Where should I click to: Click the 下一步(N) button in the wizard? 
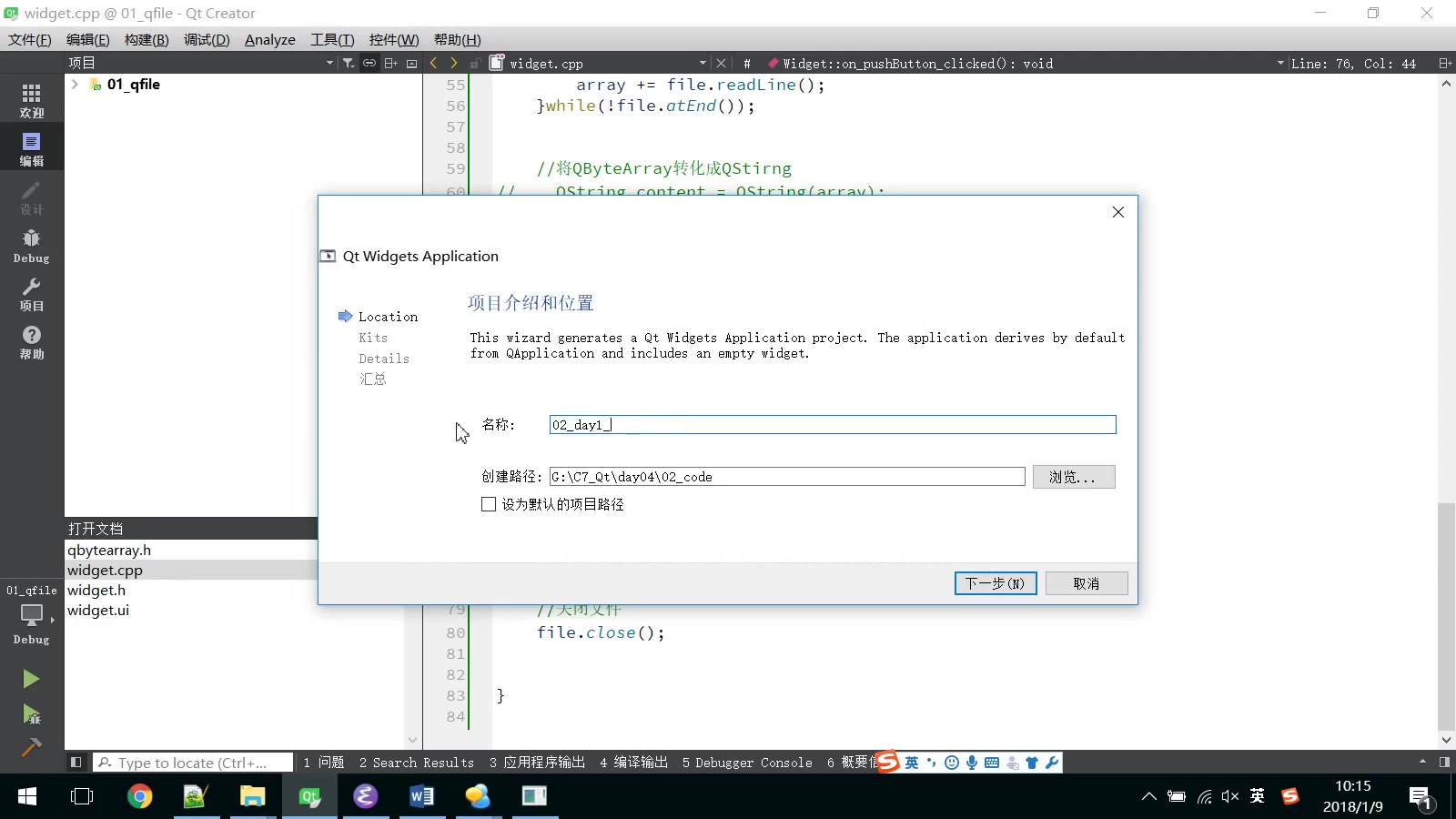tap(996, 583)
